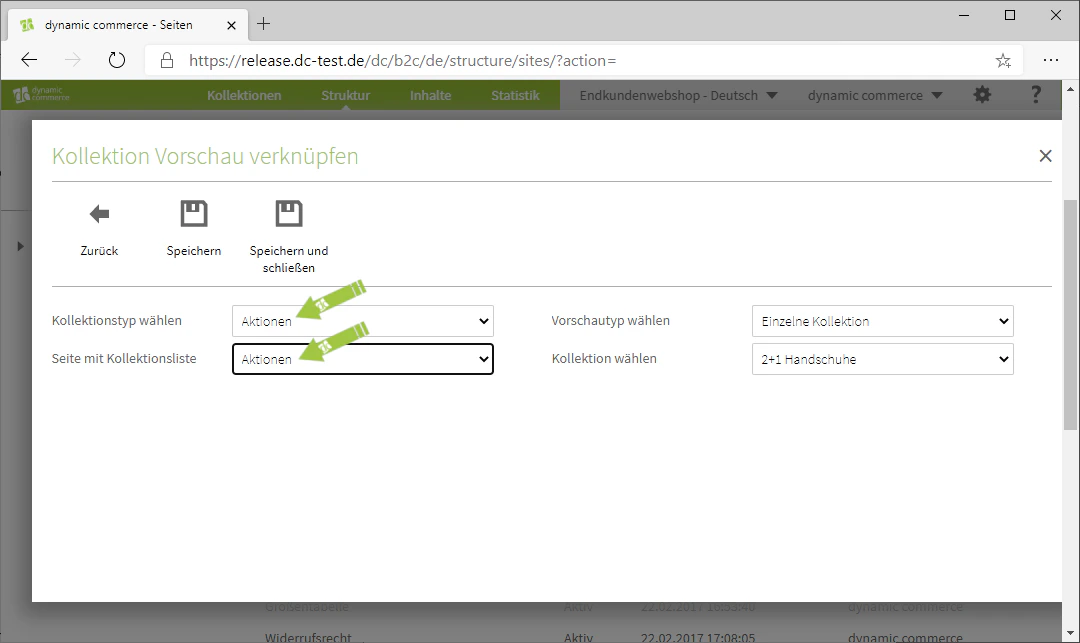Screen dimensions: 1080x643
Task: Click the 22.02.2017 17:08:05 date cell
Action: tap(698, 637)
